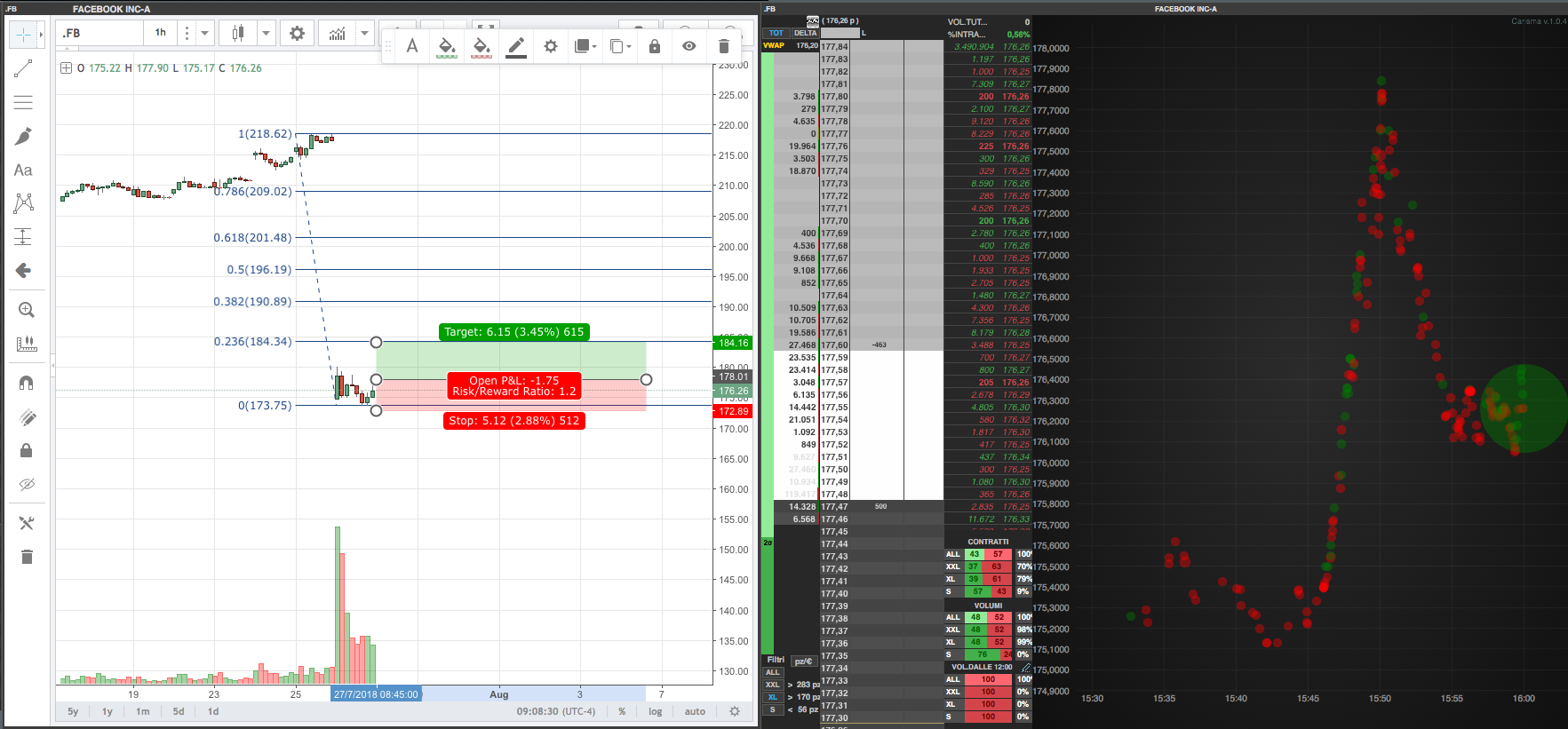
Task: Expand the OHLC legend plus box
Action: point(66,67)
